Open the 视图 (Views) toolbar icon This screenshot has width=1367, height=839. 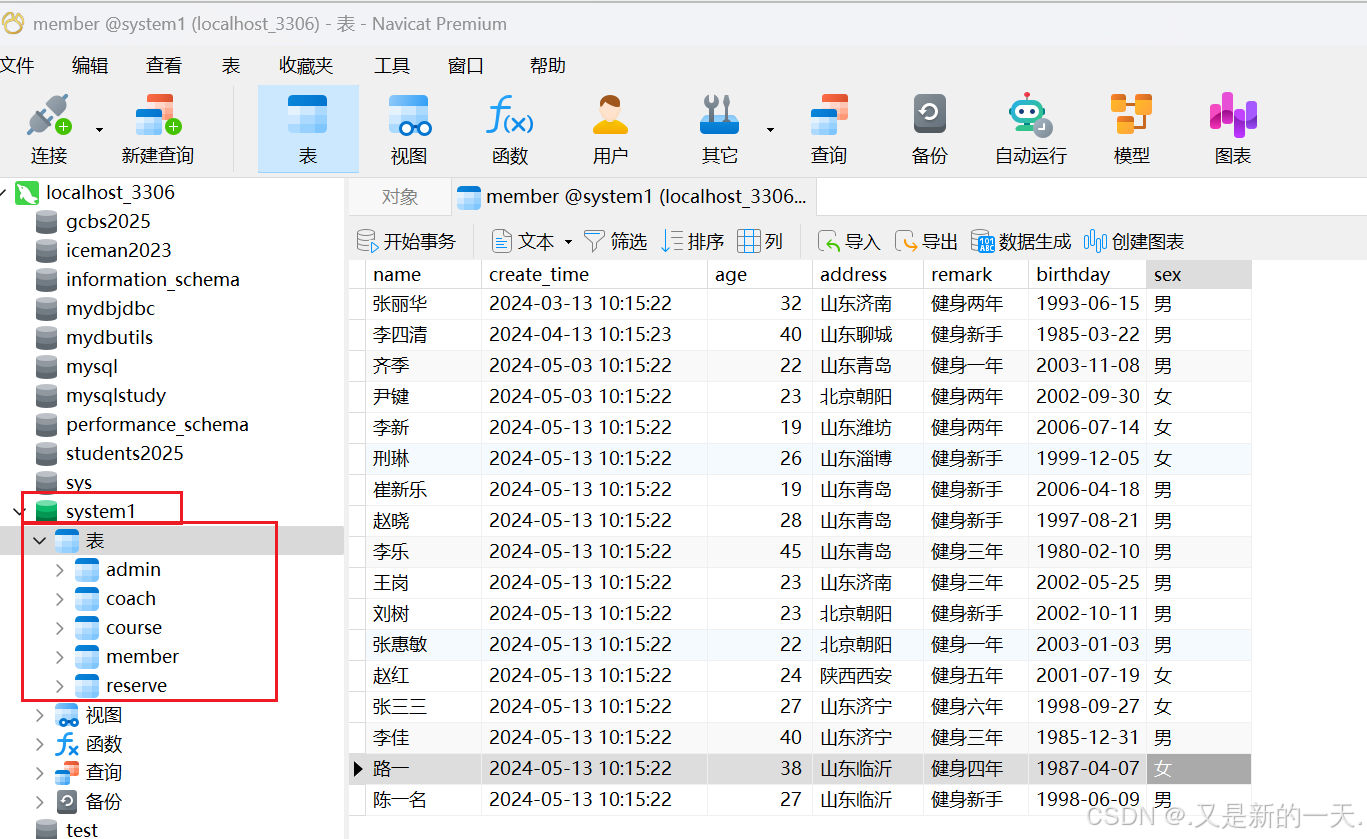408,128
